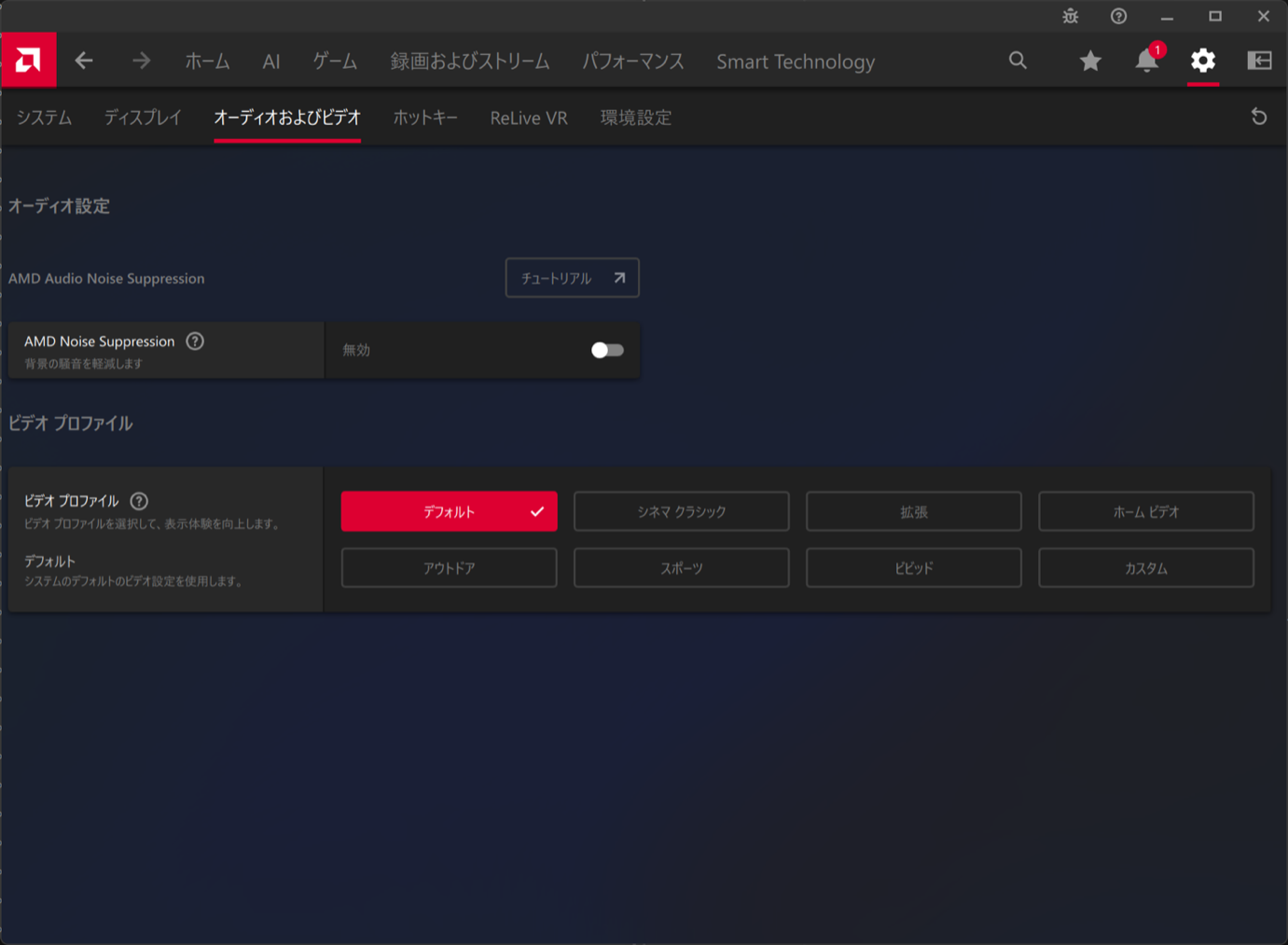Close the AMD Software window
Image resolution: width=1288 pixels, height=945 pixels.
(1264, 16)
